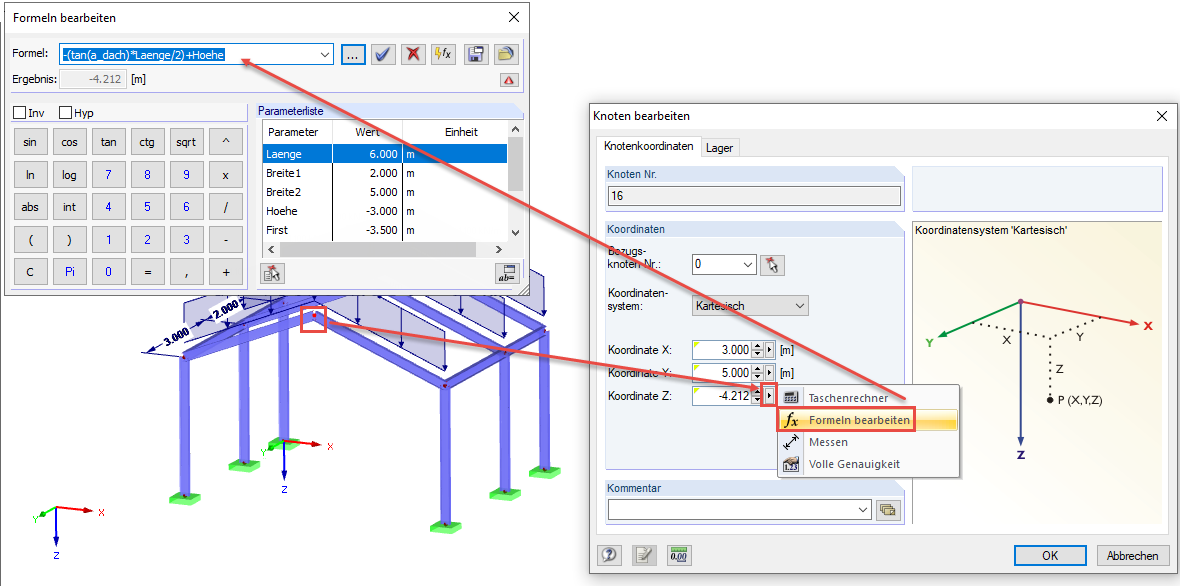Screen dimensions: 1180x586
Task: Click the equals calculator key
Action: [148, 272]
